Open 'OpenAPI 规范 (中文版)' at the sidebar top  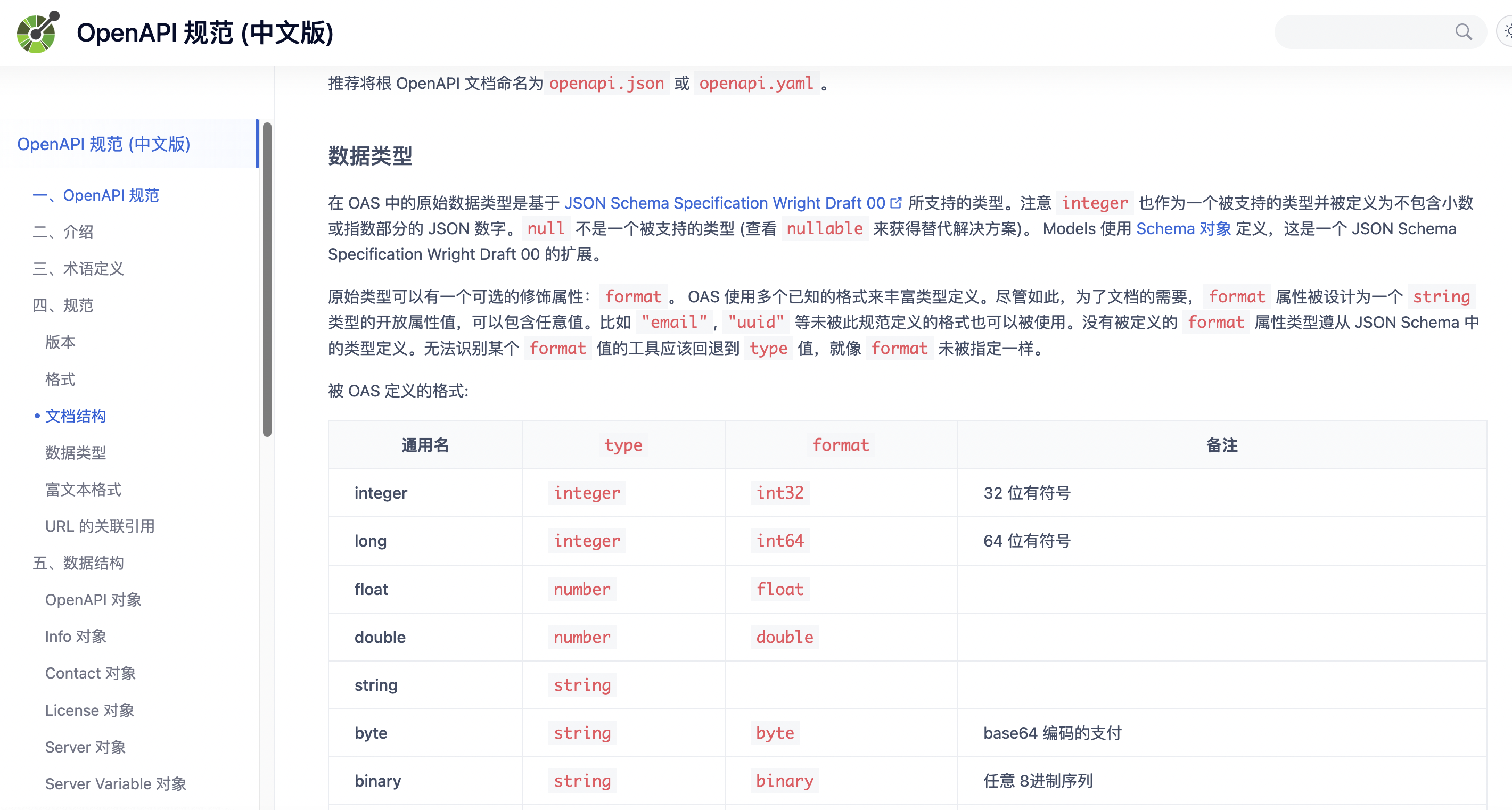click(x=104, y=143)
